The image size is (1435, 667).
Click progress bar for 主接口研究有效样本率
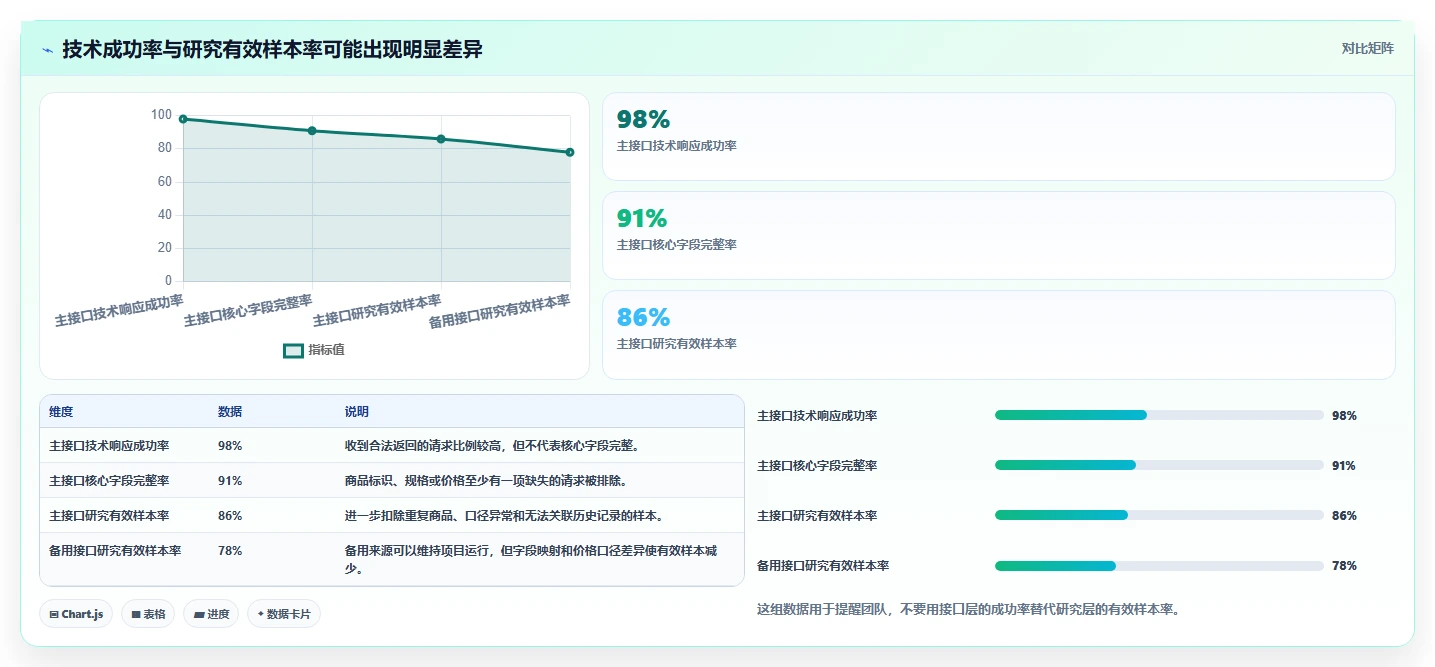click(1159, 515)
